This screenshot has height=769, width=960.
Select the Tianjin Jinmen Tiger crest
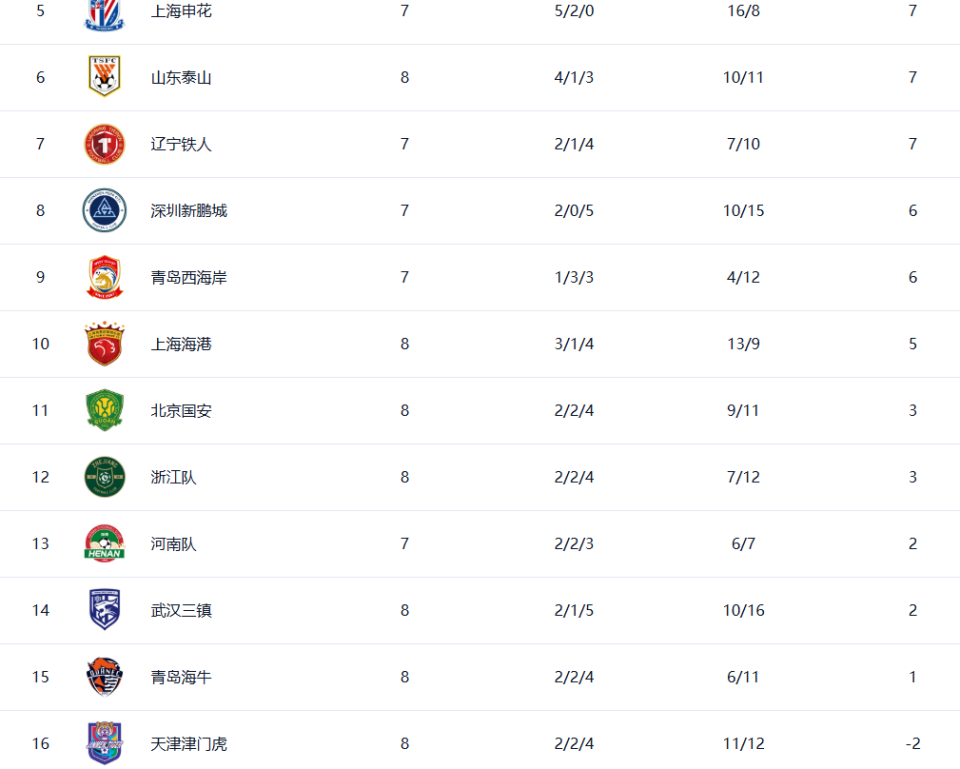point(105,743)
